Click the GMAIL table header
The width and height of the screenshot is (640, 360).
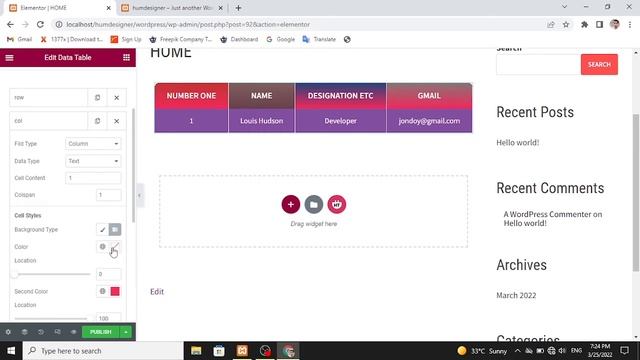pos(429,96)
